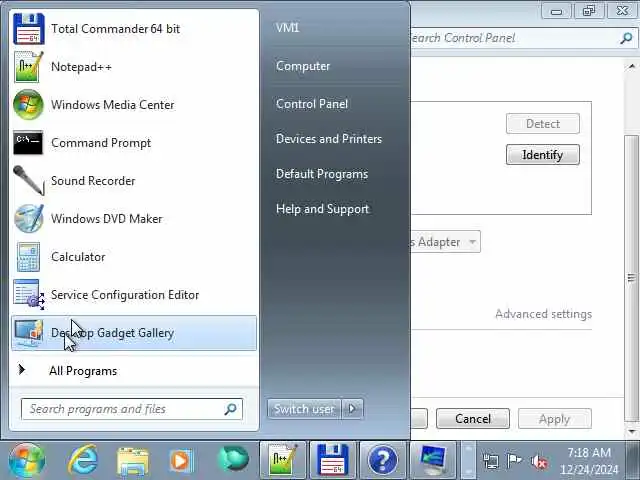This screenshot has height=480, width=640.
Task: Click Cancel in display settings window
Action: click(x=473, y=419)
